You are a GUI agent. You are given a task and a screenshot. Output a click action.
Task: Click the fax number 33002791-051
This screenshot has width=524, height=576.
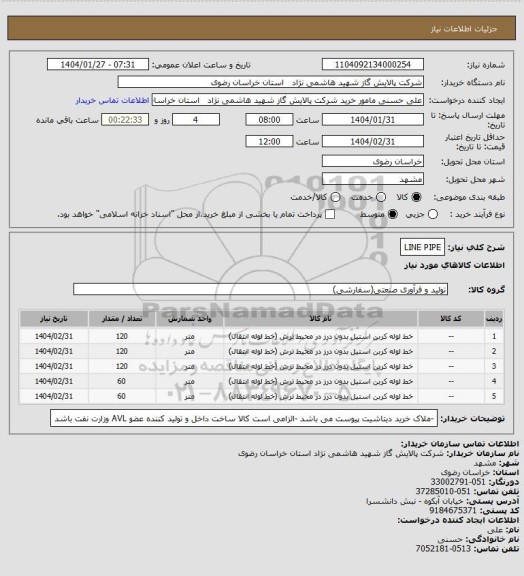[457, 482]
